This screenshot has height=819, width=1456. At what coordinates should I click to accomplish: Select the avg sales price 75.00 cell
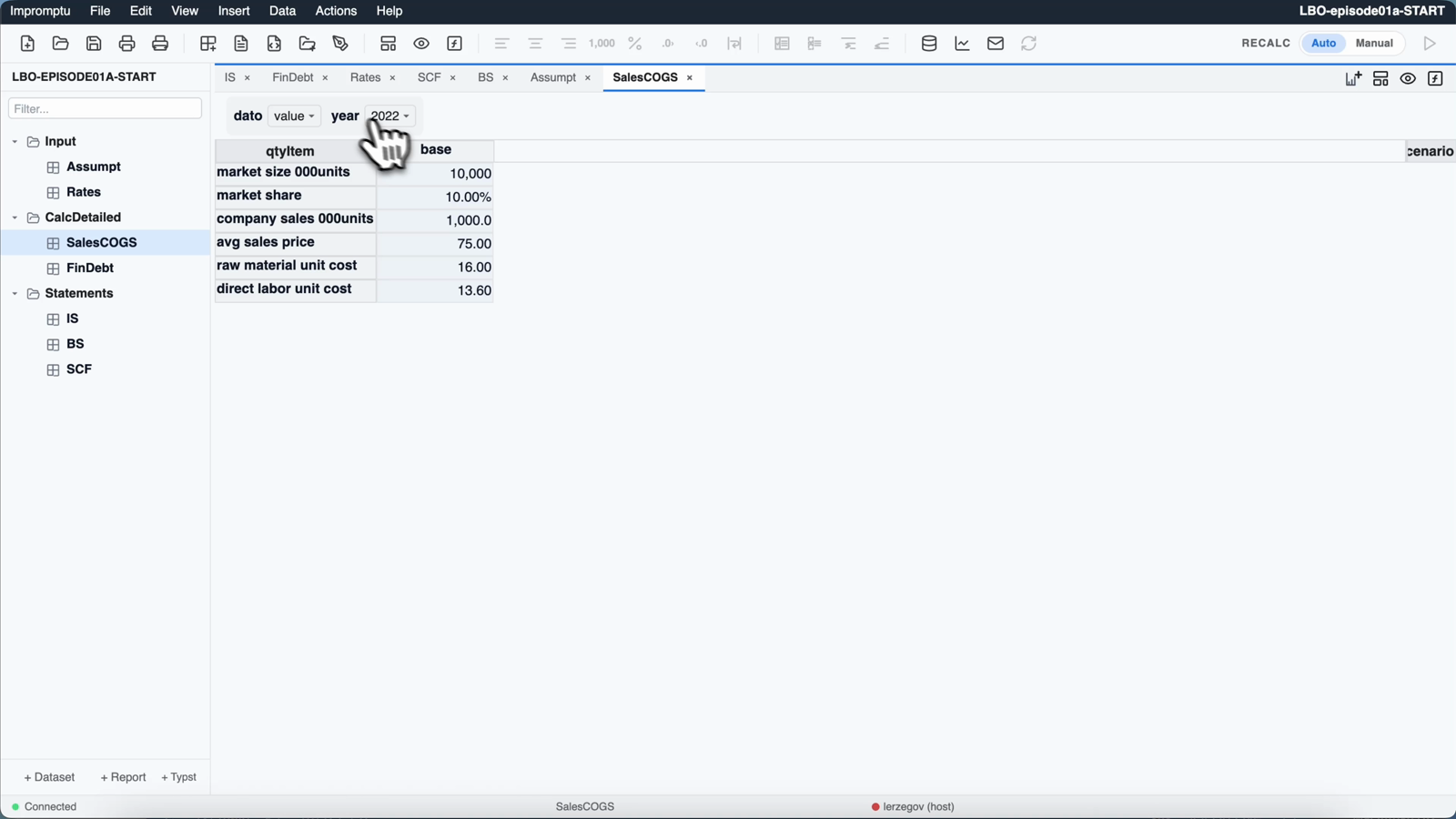coord(436,244)
